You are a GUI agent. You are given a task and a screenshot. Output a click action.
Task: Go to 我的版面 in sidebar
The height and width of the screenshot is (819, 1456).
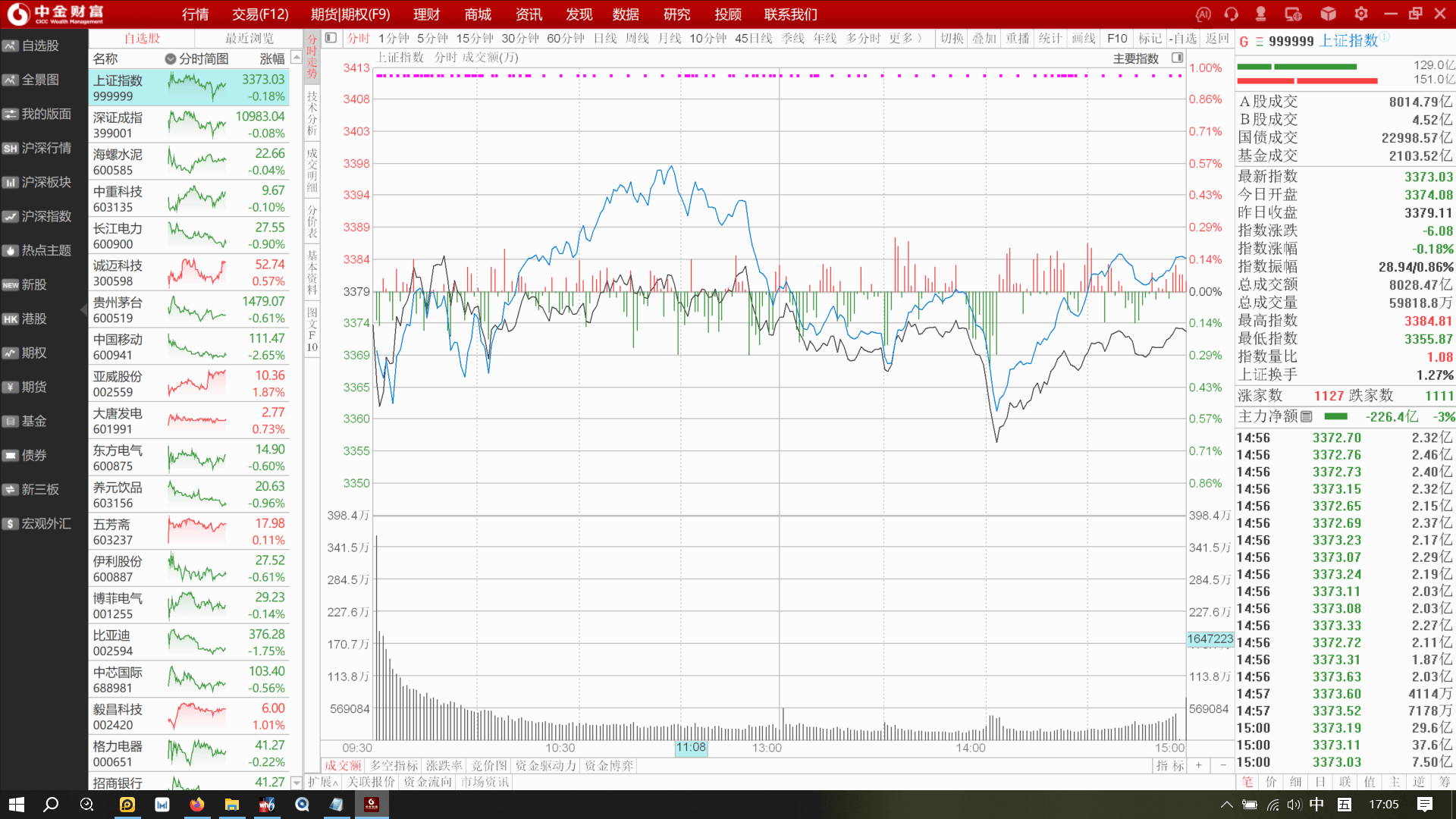43,114
